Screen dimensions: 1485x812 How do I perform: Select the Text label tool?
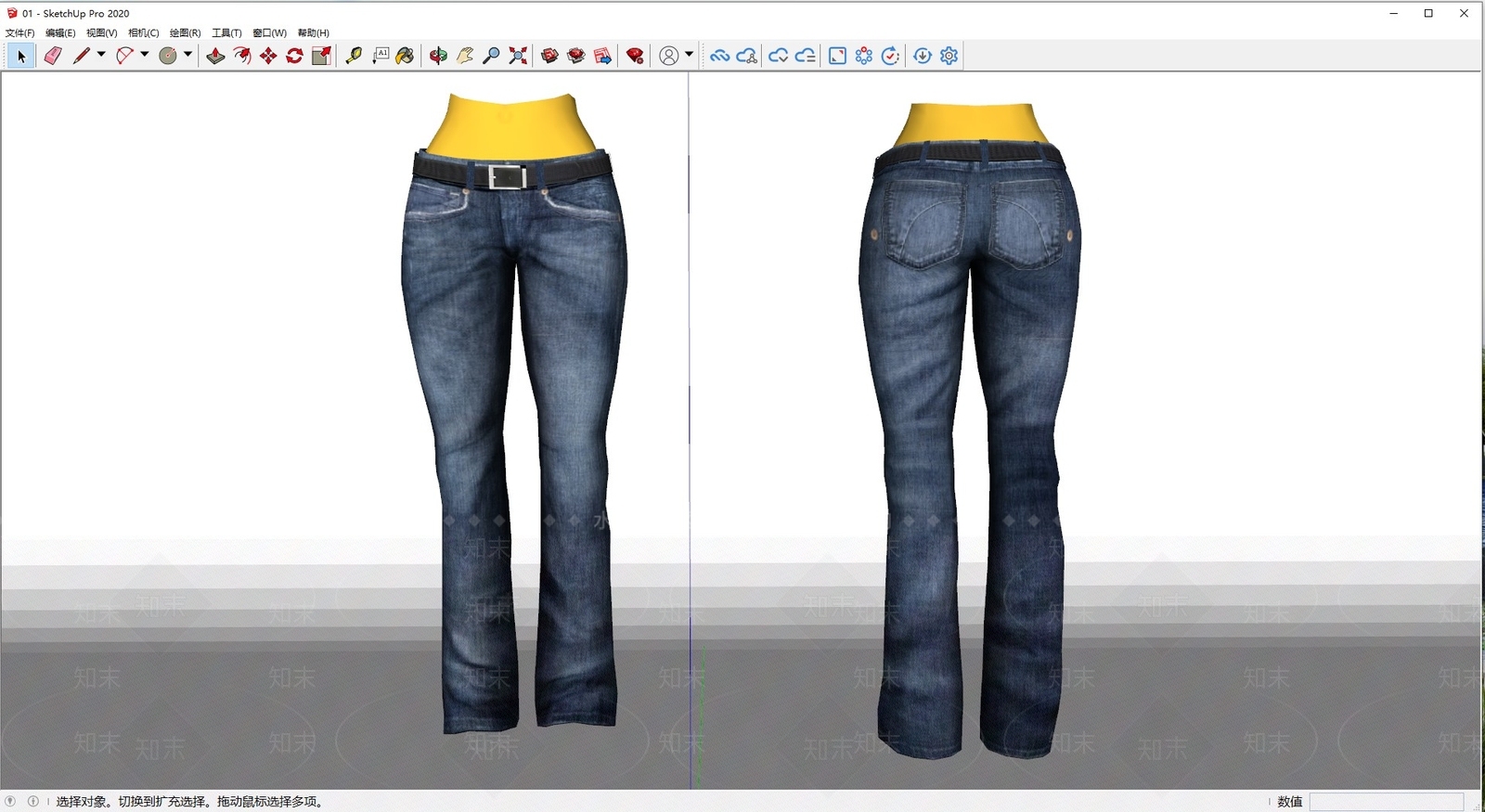click(381, 56)
